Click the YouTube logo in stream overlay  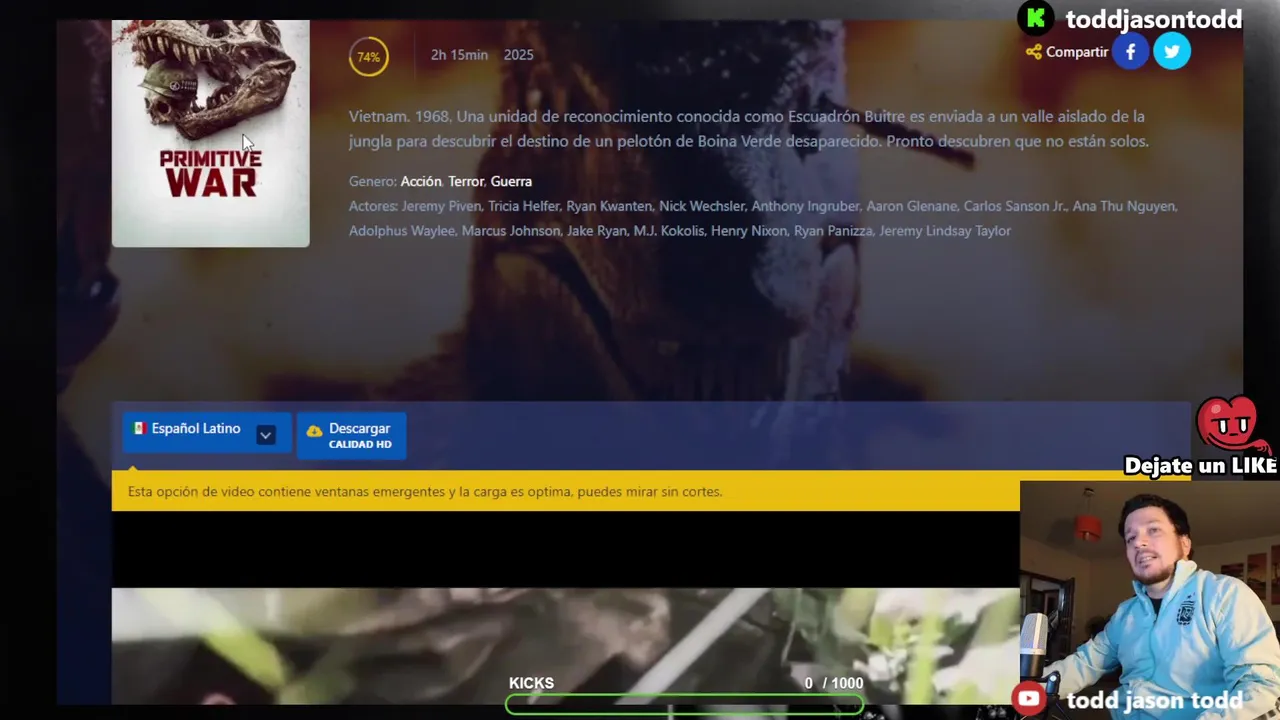(1028, 699)
